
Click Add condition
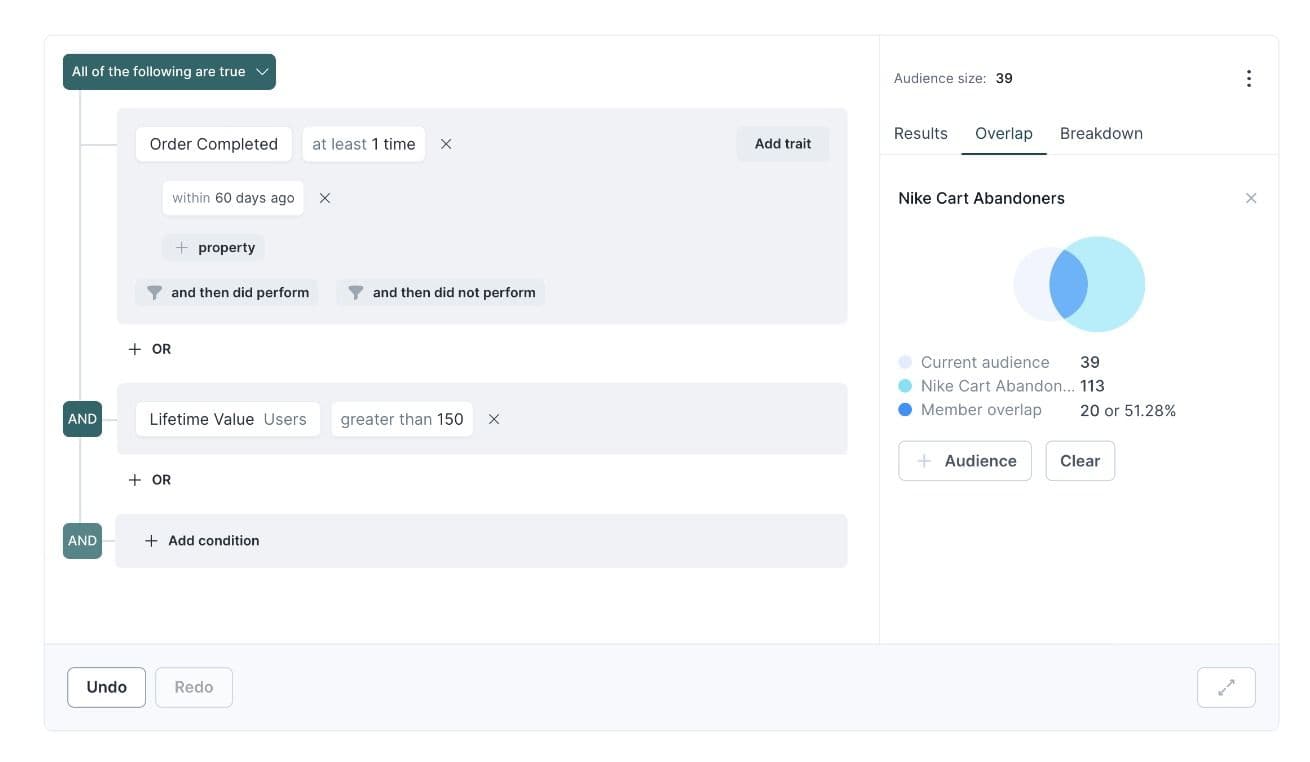click(202, 541)
